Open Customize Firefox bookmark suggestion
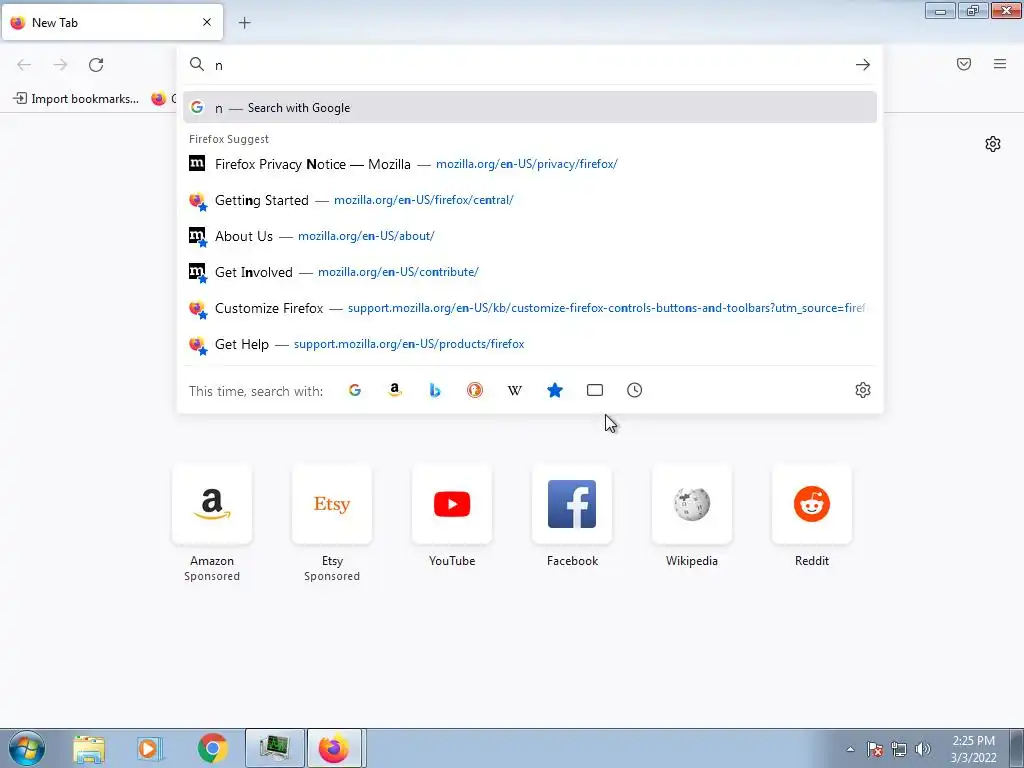Image resolution: width=1024 pixels, height=768 pixels. coord(530,308)
